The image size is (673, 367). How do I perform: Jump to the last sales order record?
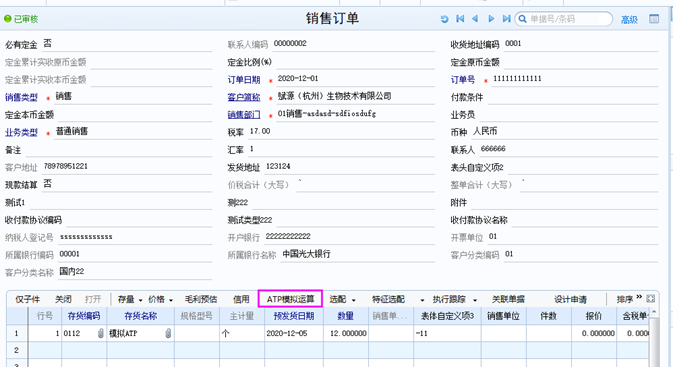coord(506,19)
